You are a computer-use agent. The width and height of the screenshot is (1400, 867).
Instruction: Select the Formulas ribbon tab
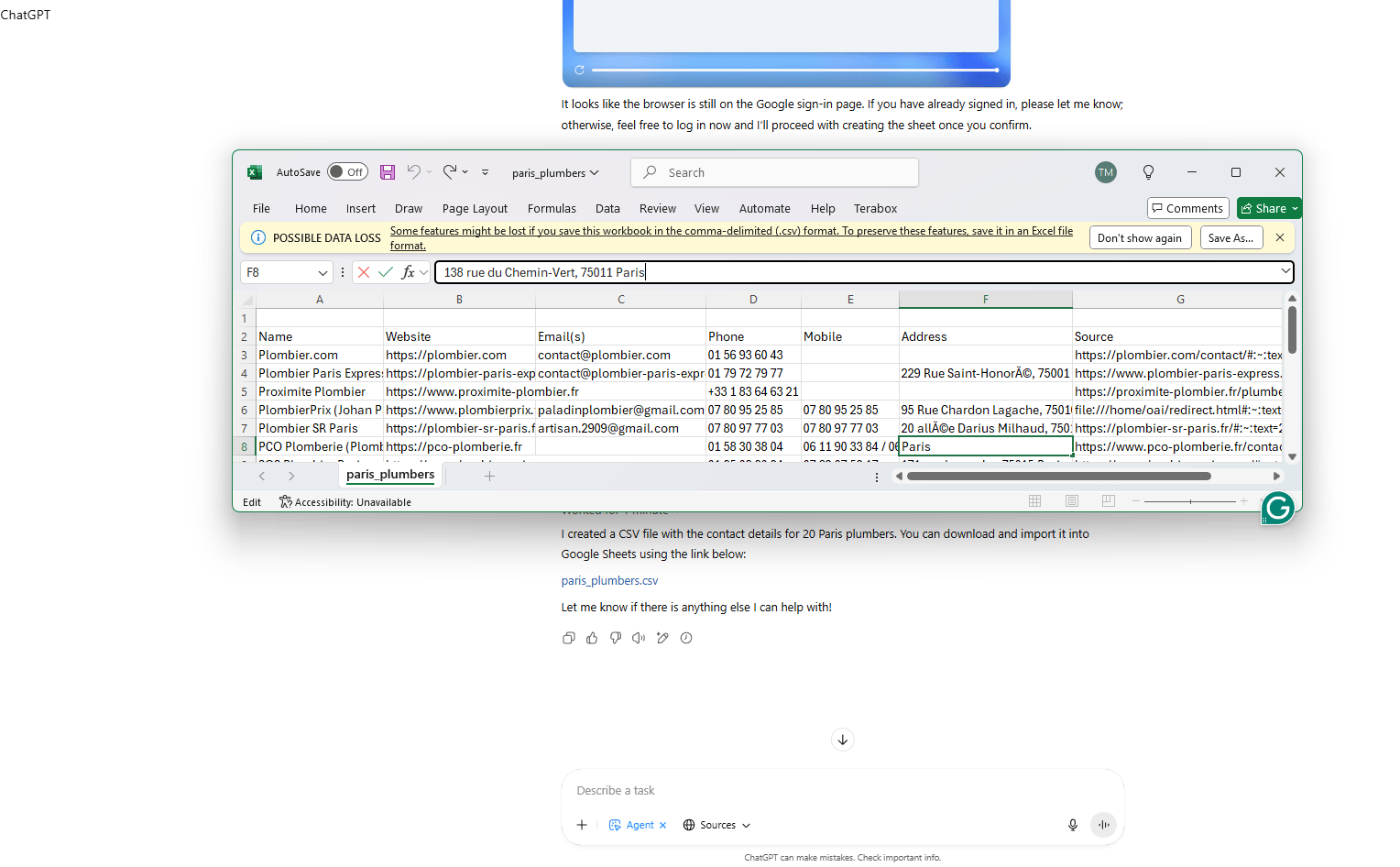click(x=552, y=208)
